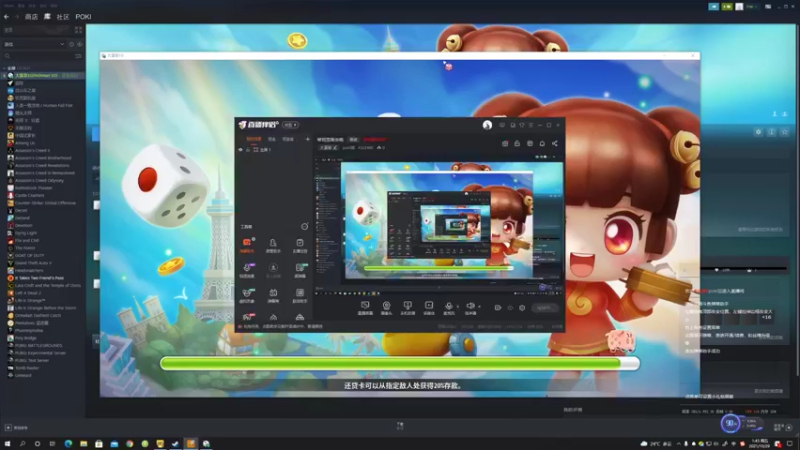The width and height of the screenshot is (800, 450).
Task: Select Assassin's Creed Revelations
Action: click(42, 165)
